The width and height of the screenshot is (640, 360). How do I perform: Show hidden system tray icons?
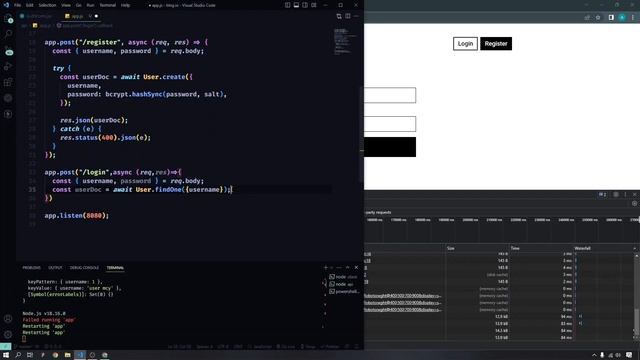[x=594, y=355]
